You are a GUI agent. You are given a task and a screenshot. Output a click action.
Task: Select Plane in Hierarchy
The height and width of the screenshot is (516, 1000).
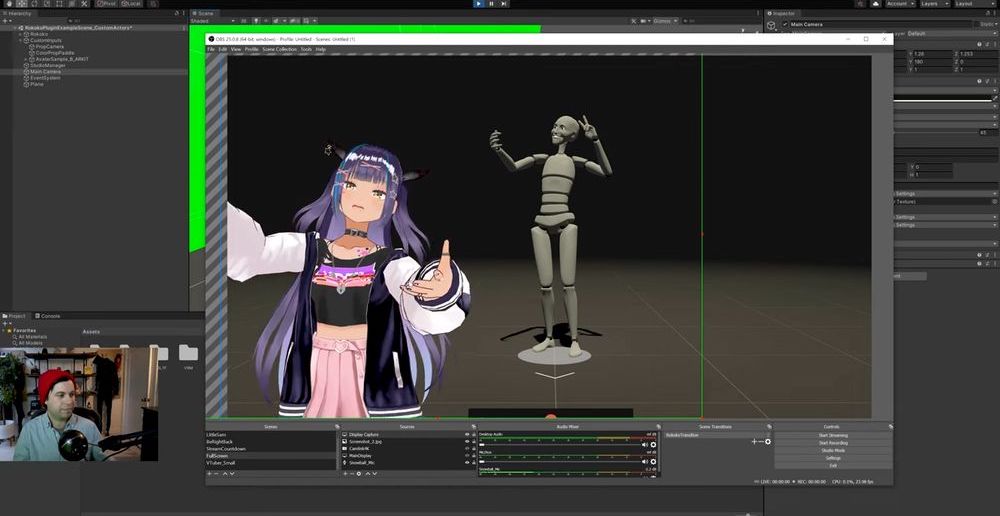[x=37, y=84]
